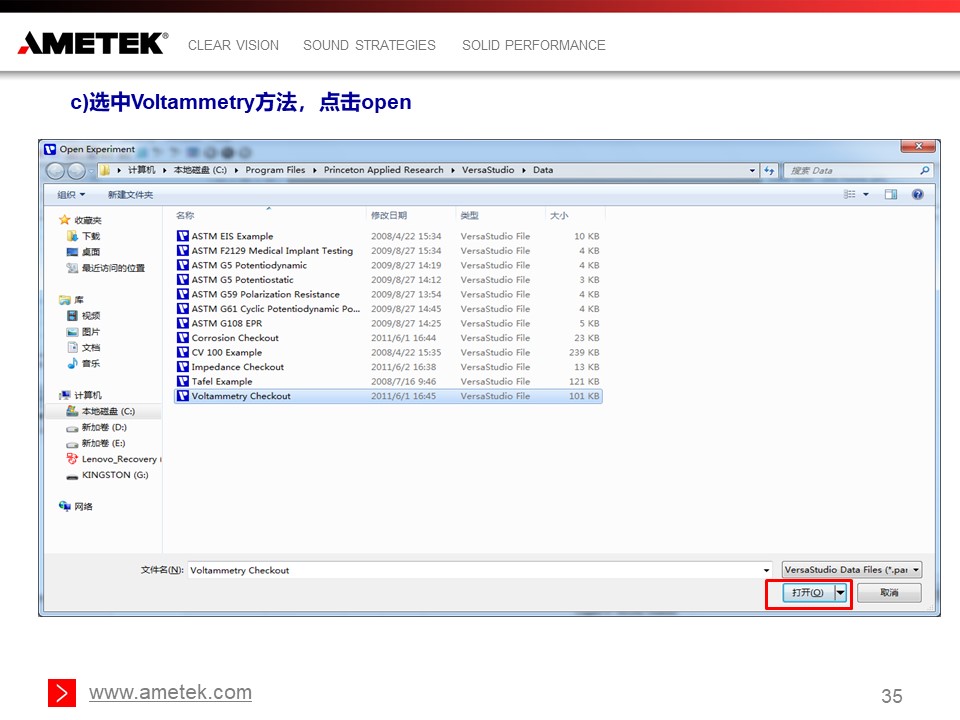
Task: Select the Lenovo_Recovery drive
Action: point(113,459)
